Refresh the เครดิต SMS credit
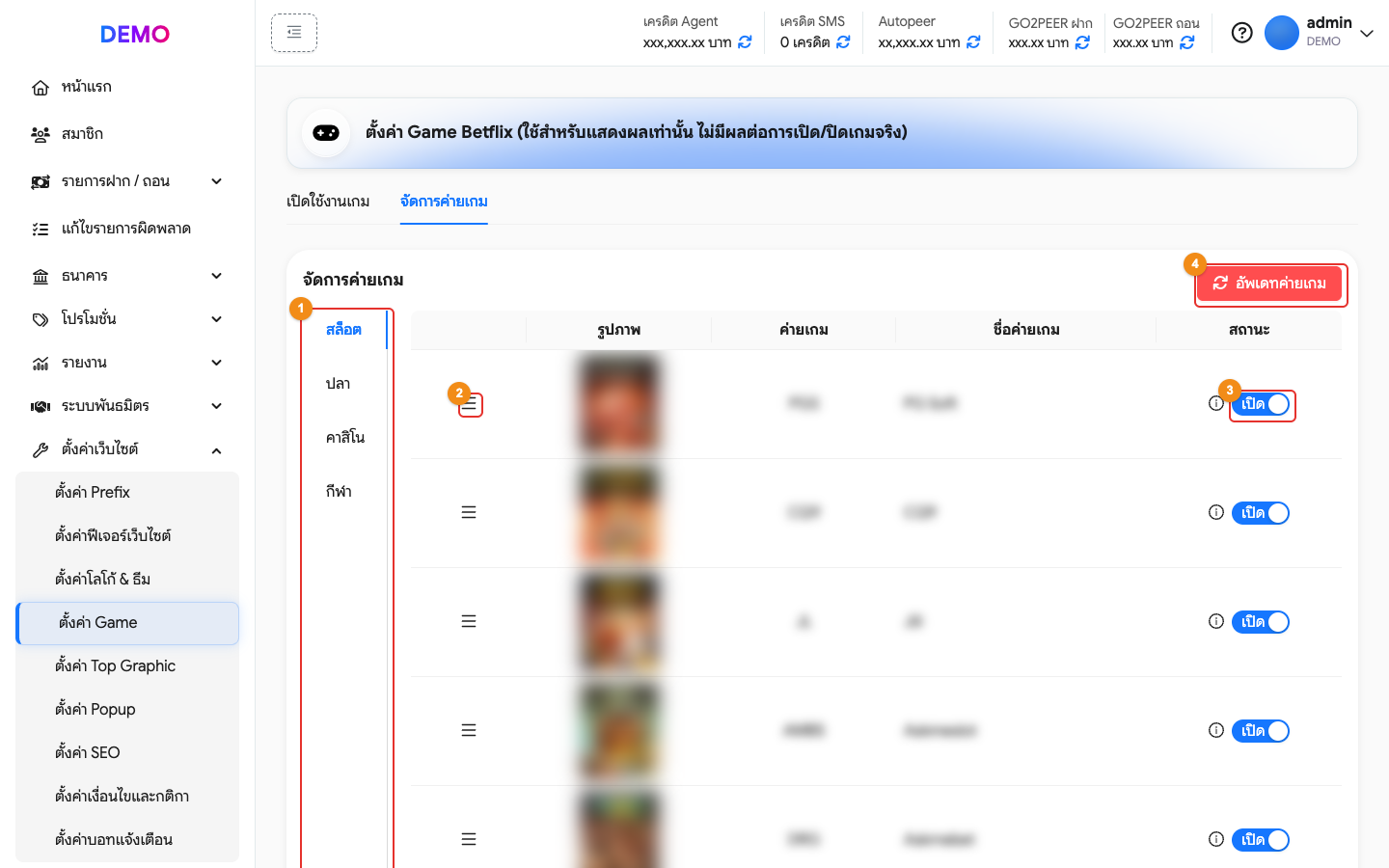 point(843,42)
